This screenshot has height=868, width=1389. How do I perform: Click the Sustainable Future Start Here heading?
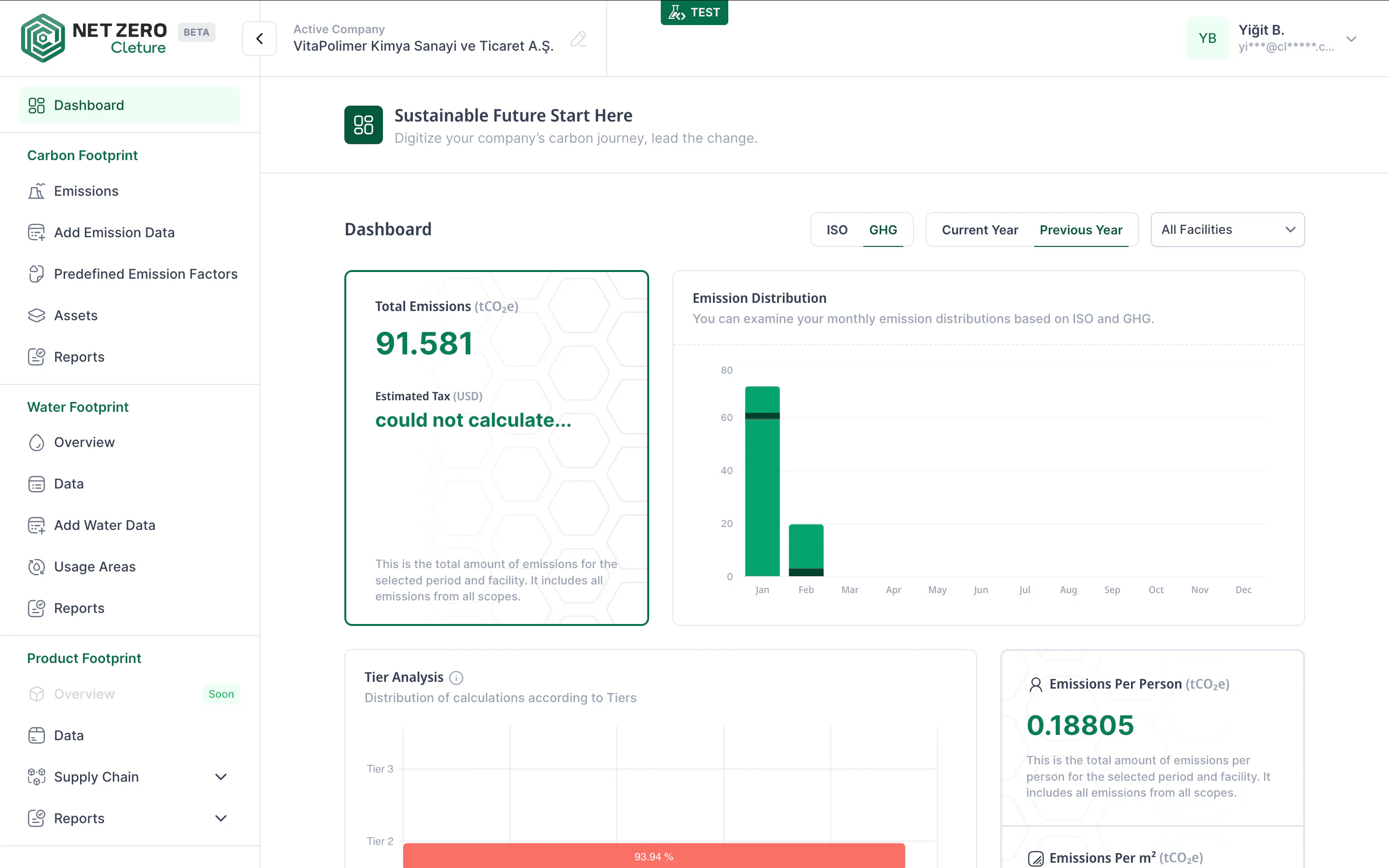click(513, 115)
